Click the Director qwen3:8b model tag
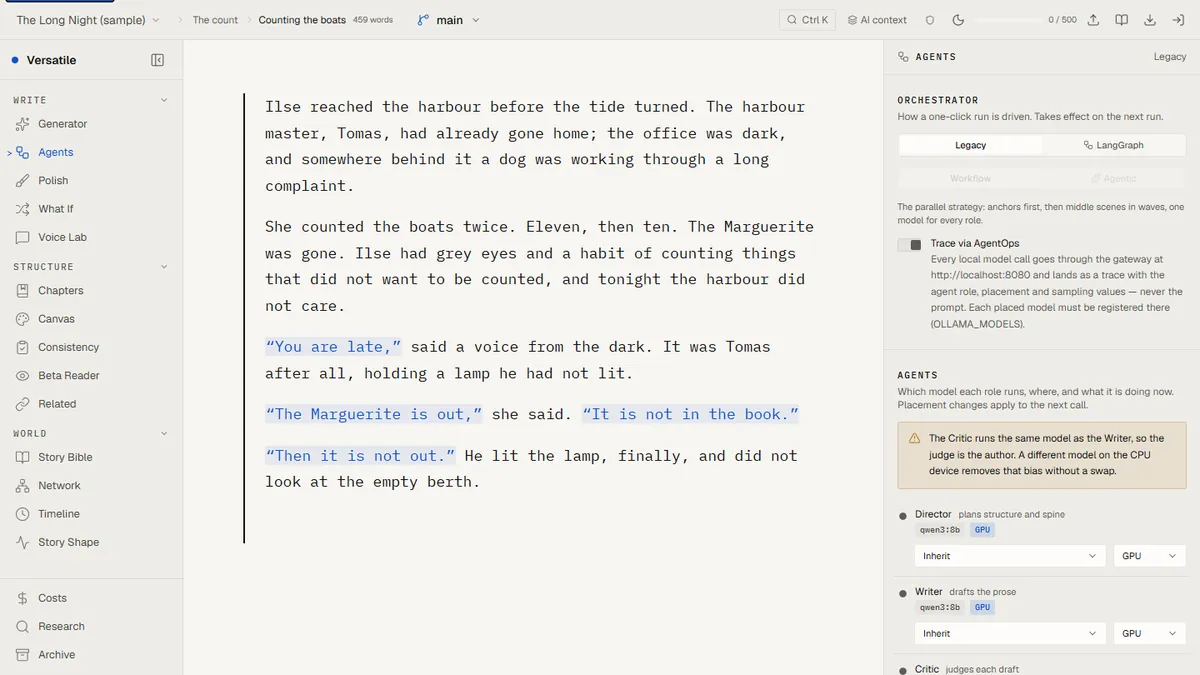This screenshot has width=1200, height=675. coord(939,530)
